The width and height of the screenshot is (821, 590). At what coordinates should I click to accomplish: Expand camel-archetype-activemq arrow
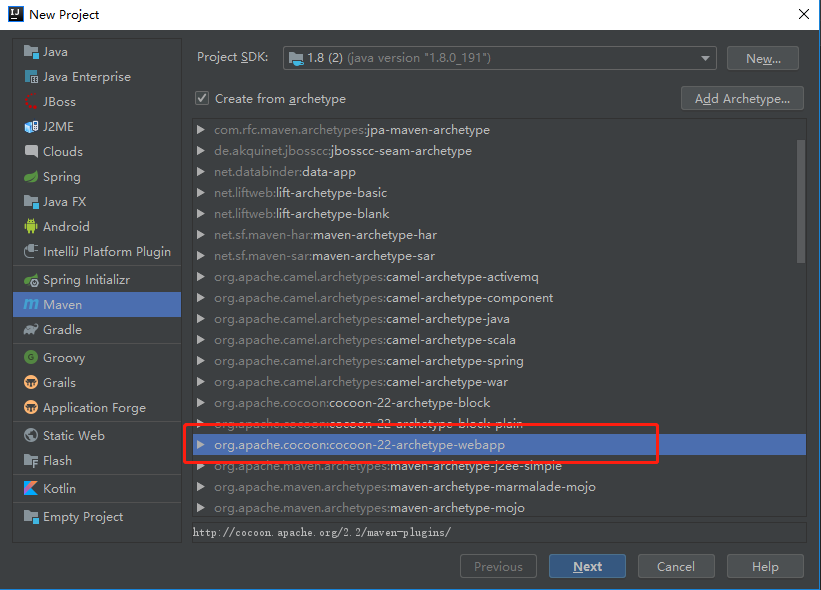click(201, 276)
